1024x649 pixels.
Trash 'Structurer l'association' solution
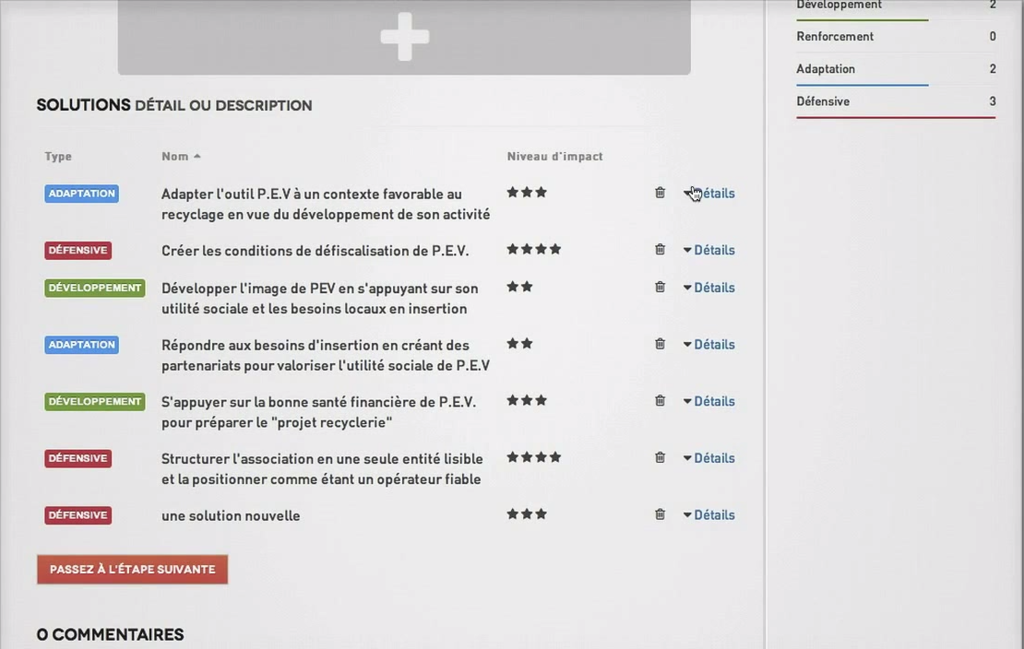(660, 457)
